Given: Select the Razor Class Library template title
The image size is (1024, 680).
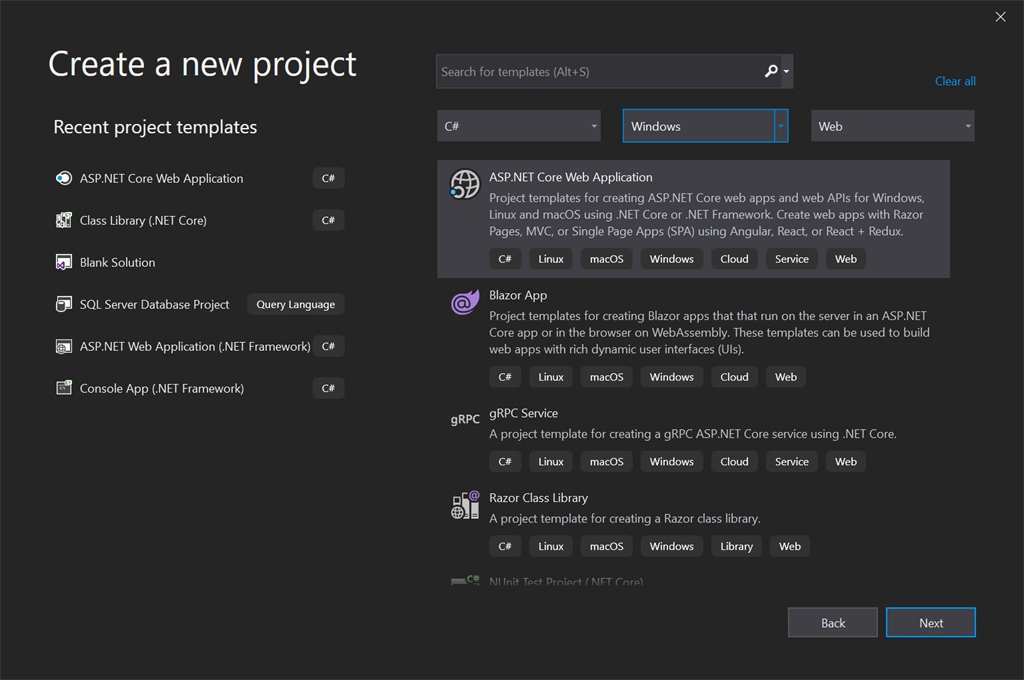Looking at the screenshot, I should [538, 498].
